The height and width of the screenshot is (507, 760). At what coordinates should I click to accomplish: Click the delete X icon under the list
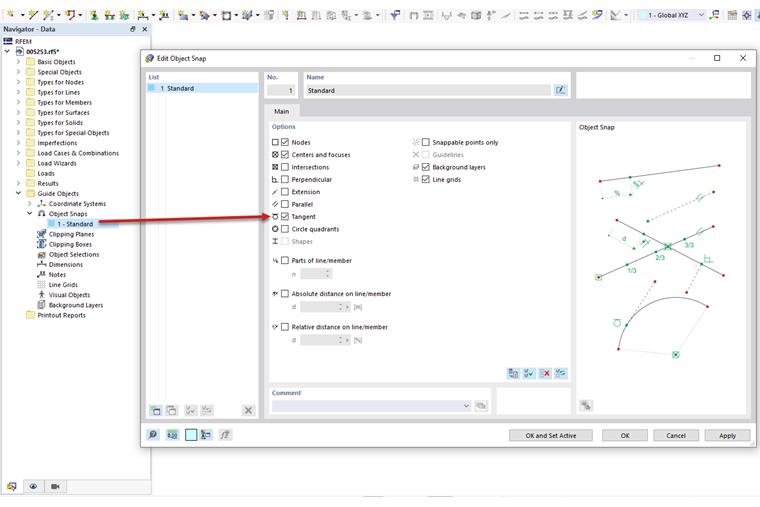click(248, 411)
